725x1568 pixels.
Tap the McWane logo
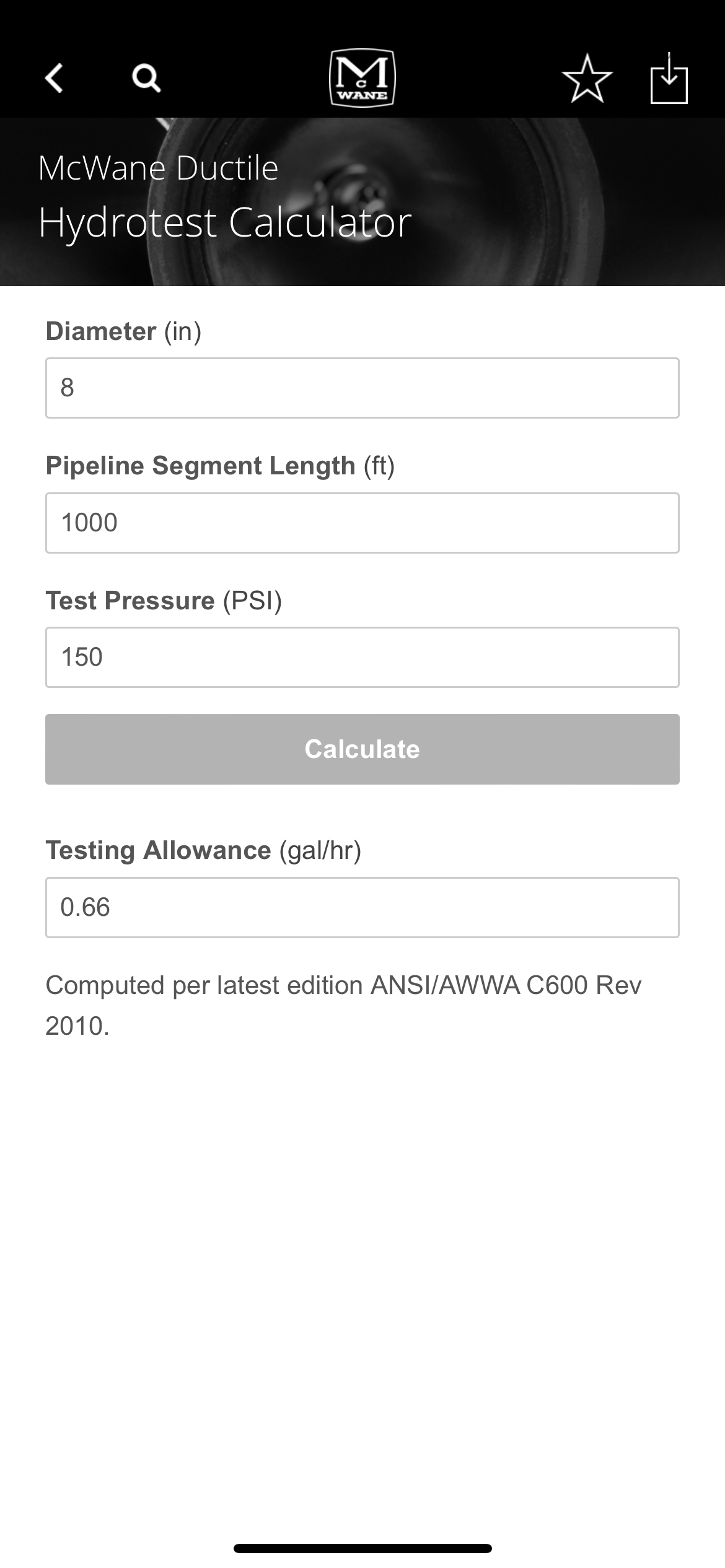[362, 78]
